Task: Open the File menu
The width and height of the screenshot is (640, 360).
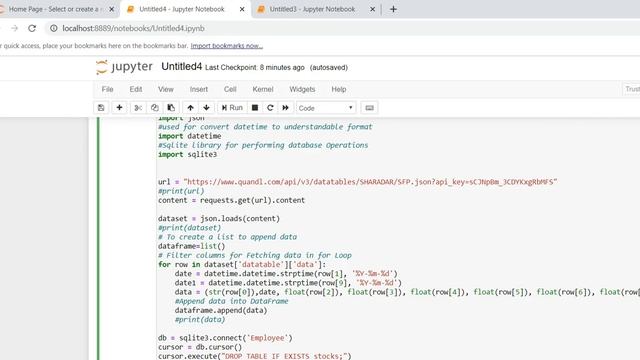Action: pyautogui.click(x=107, y=89)
